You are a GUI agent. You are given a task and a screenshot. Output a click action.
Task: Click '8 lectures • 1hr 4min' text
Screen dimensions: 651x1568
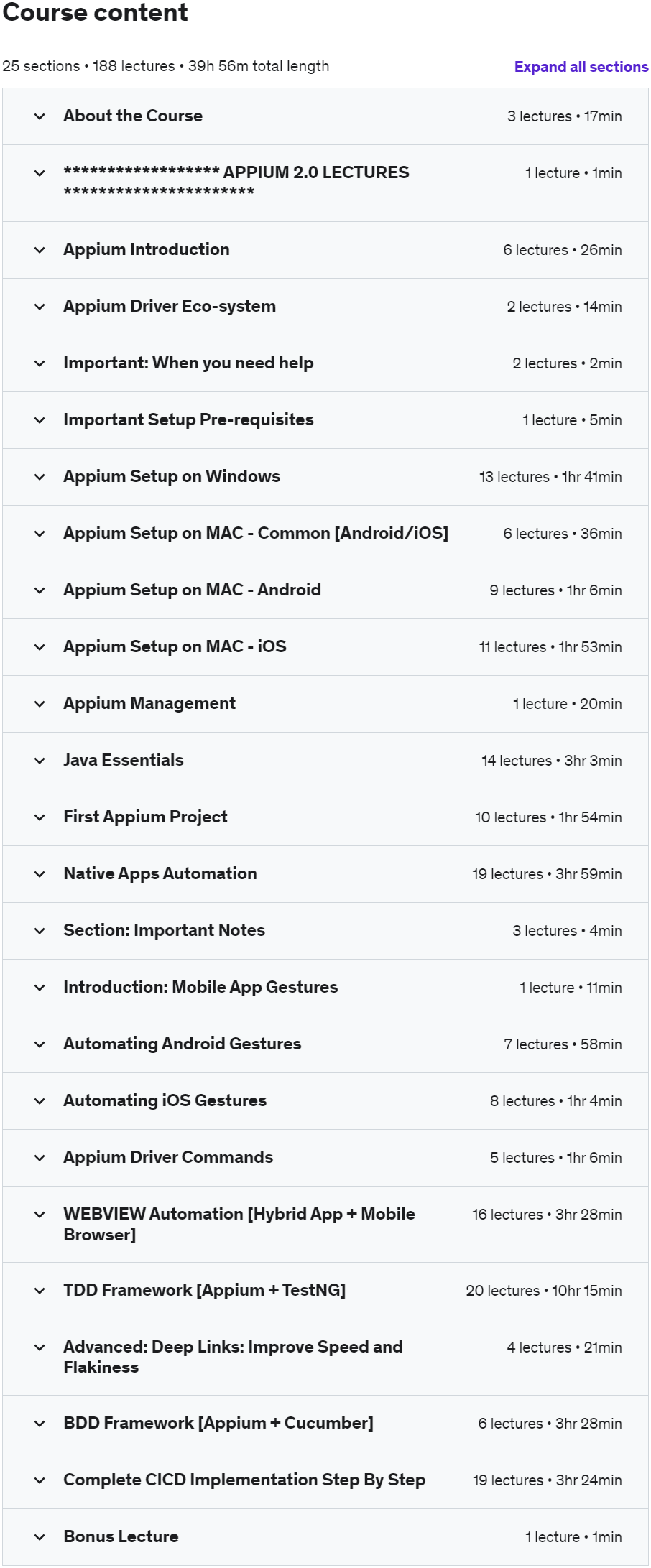pyautogui.click(x=556, y=1101)
